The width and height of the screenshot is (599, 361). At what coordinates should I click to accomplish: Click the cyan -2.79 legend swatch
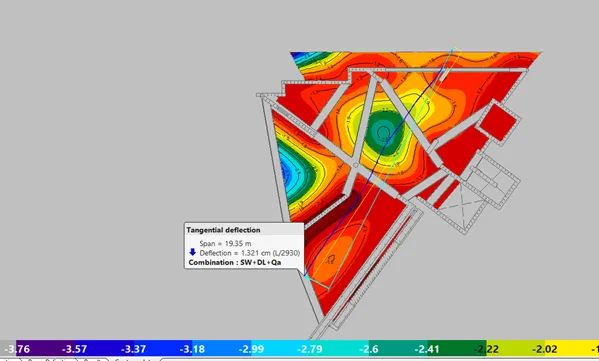310,348
